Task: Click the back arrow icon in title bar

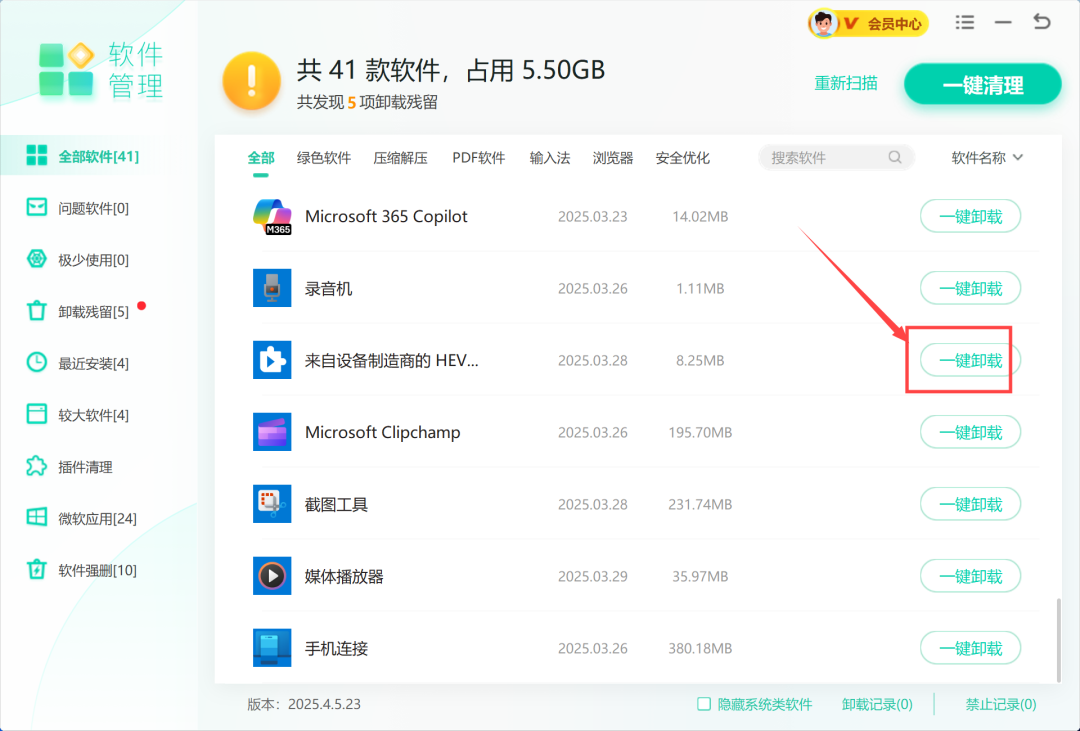Action: click(x=1042, y=22)
